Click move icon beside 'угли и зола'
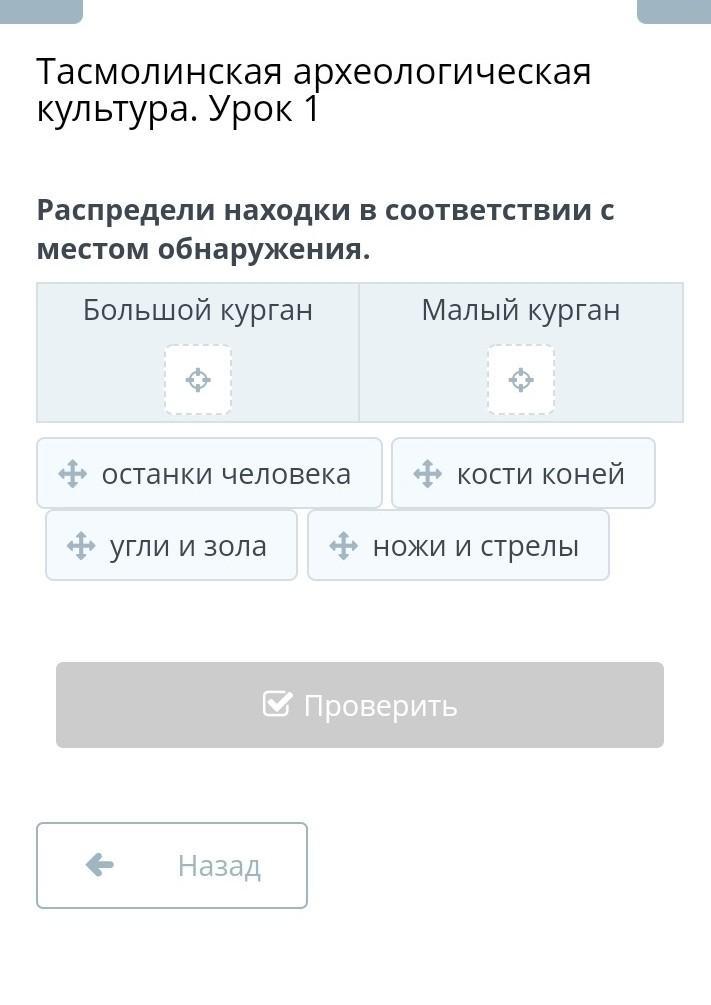Viewport: 711px width, 1005px height. (81, 546)
